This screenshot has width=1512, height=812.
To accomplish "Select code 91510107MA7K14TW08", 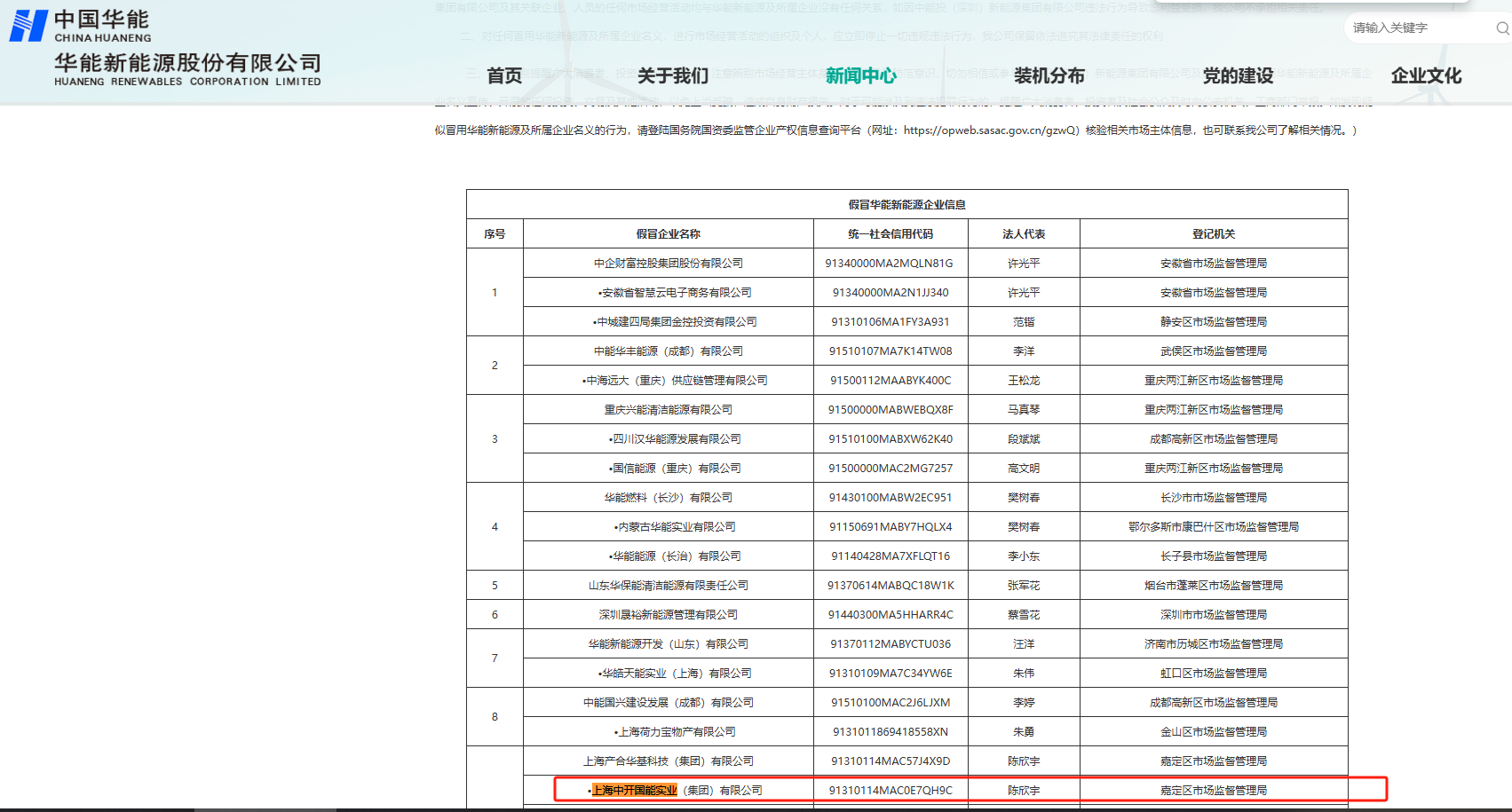I will click(x=891, y=351).
